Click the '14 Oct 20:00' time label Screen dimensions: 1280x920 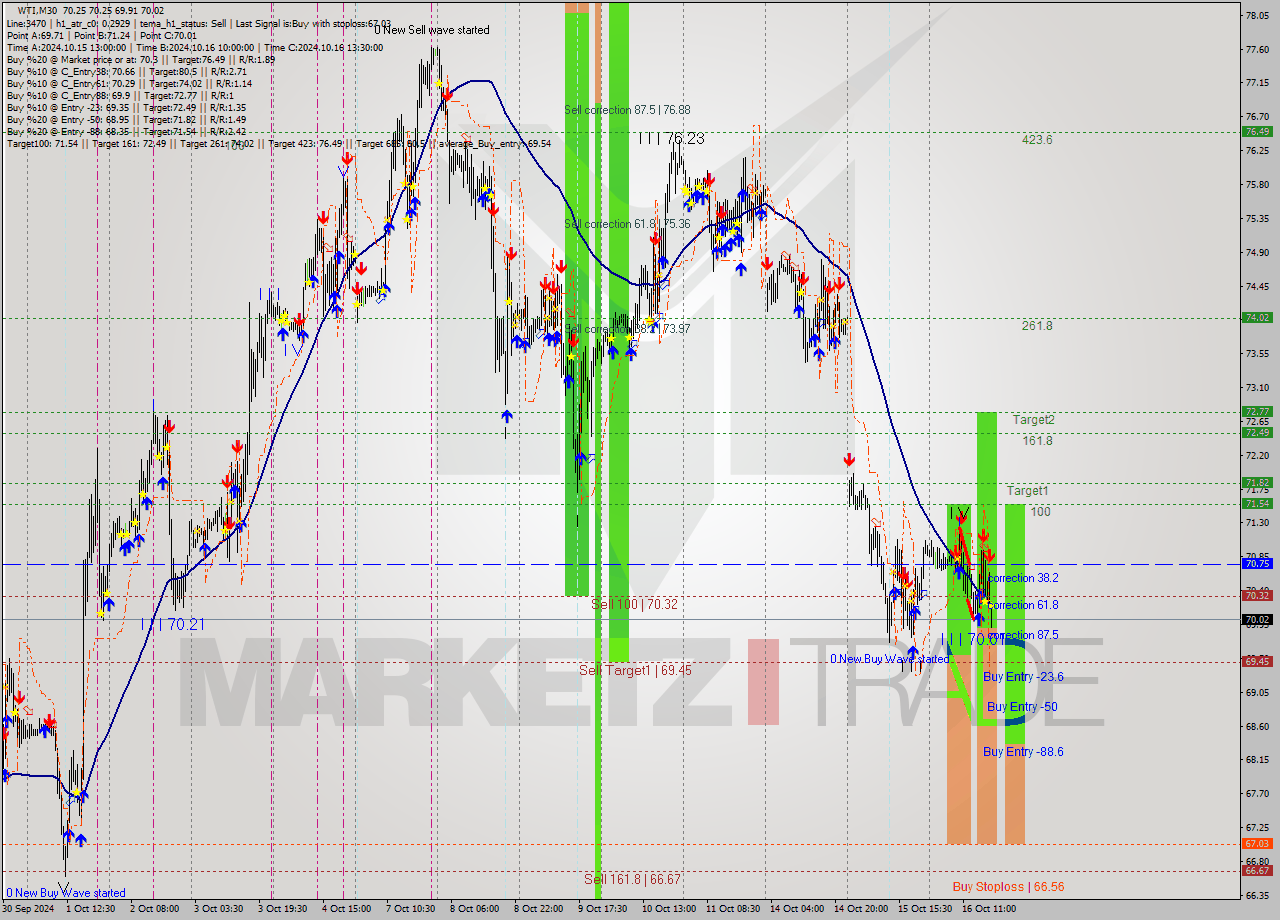coord(862,909)
